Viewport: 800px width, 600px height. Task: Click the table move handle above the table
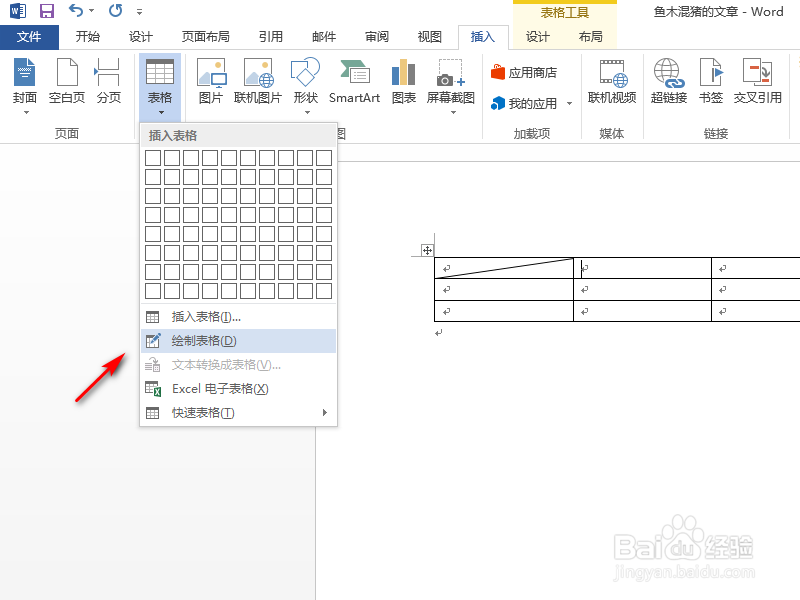[x=427, y=251]
